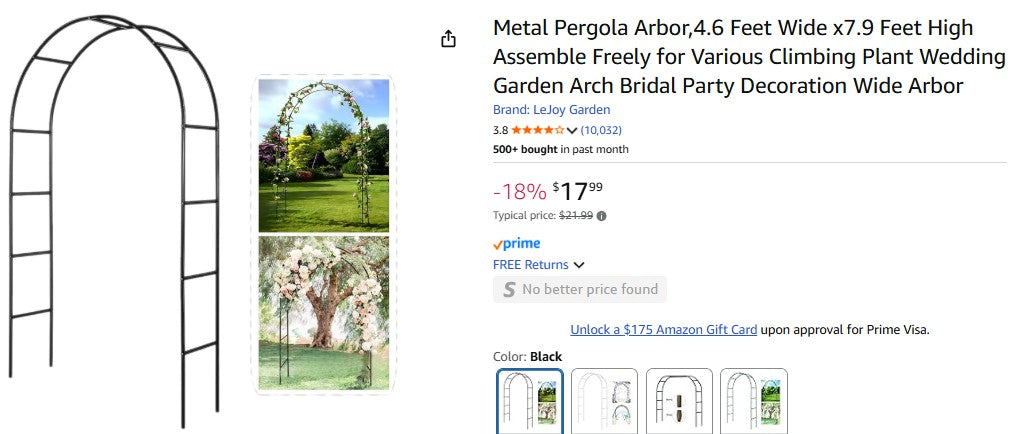Select the Black color swatch

pos(530,401)
